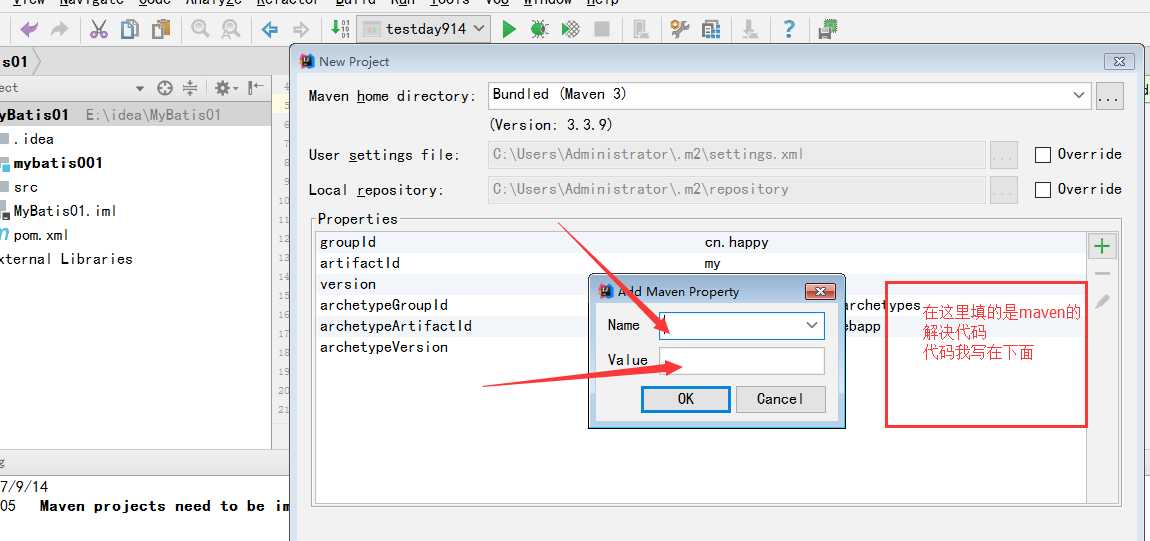Click the Copy icon in the toolbar
The height and width of the screenshot is (541, 1150).
click(130, 29)
